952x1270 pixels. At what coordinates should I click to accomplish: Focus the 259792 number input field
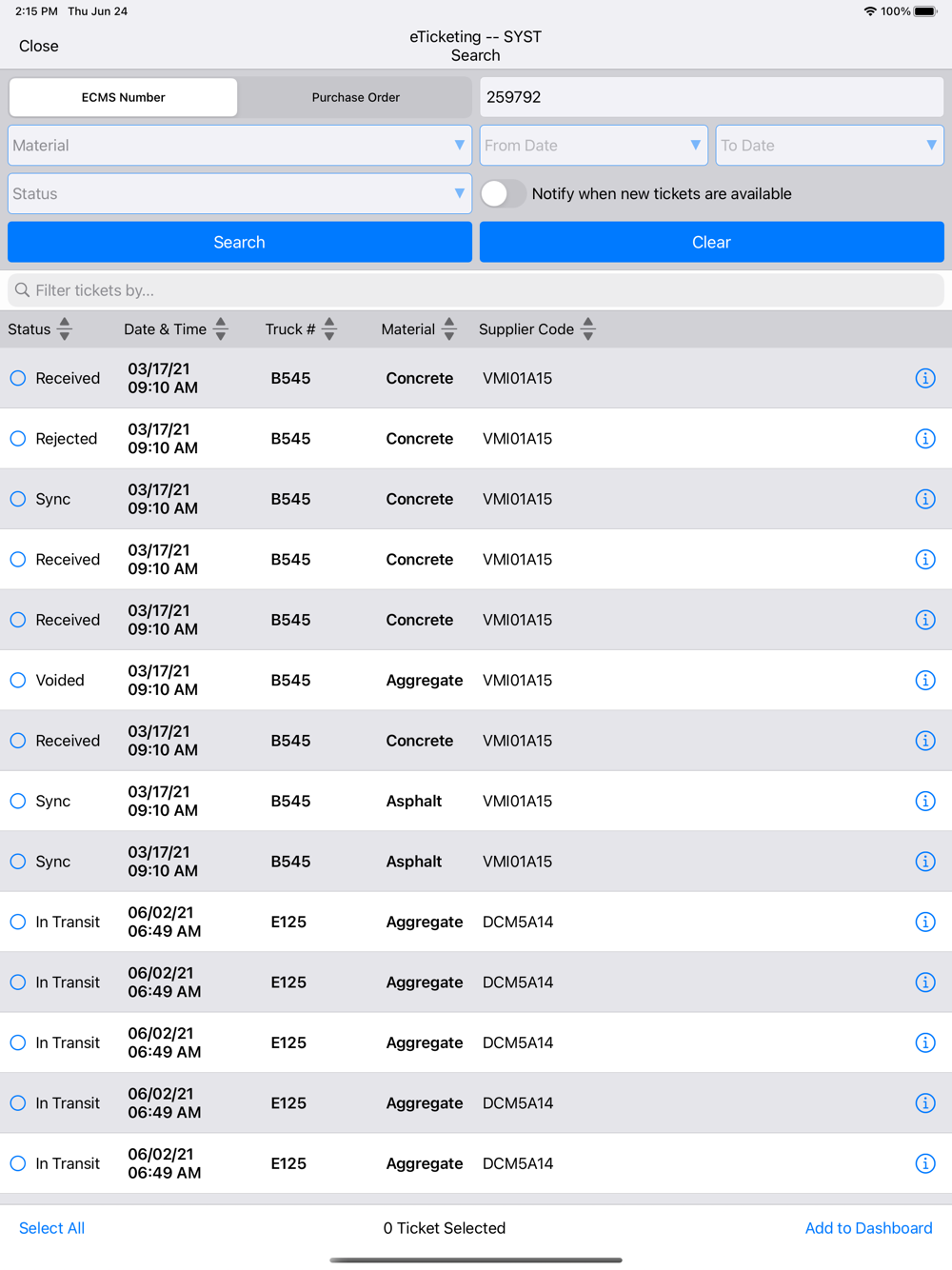[x=712, y=97]
